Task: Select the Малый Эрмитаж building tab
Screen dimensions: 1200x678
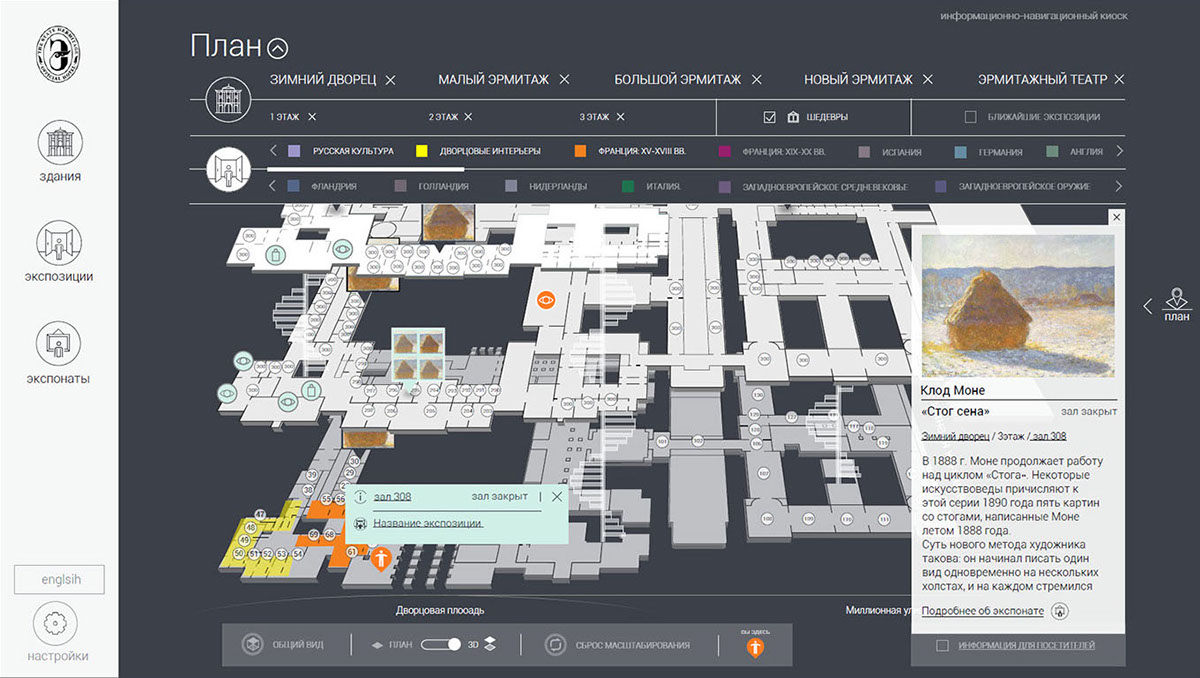Action: (x=493, y=80)
